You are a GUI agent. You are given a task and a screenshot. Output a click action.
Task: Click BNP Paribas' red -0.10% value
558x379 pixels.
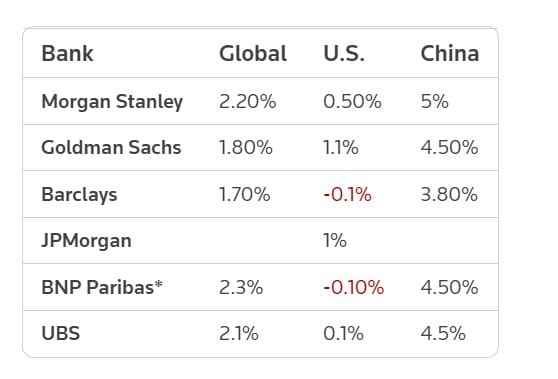(x=353, y=288)
